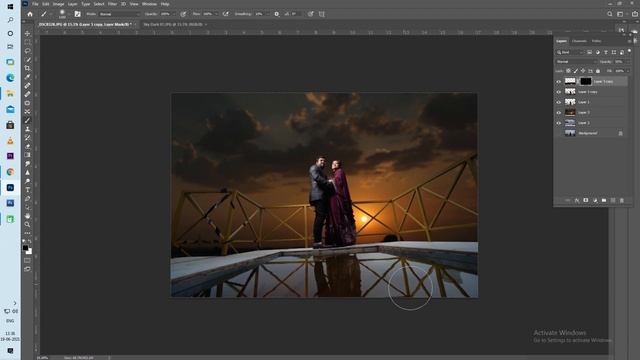Click the foreground color swatch

25,248
